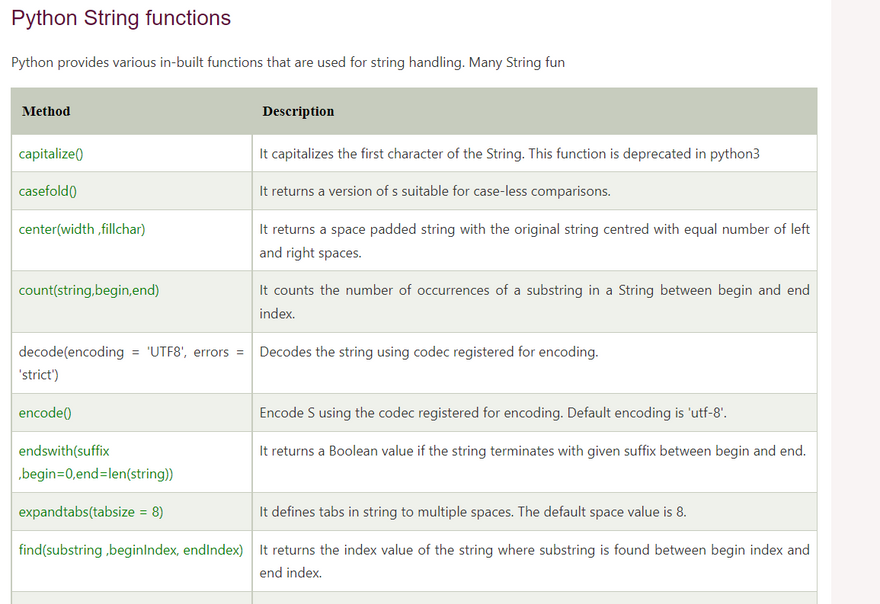This screenshot has height=604, width=880.
Task: Click the space padded string description
Action: [534, 240]
